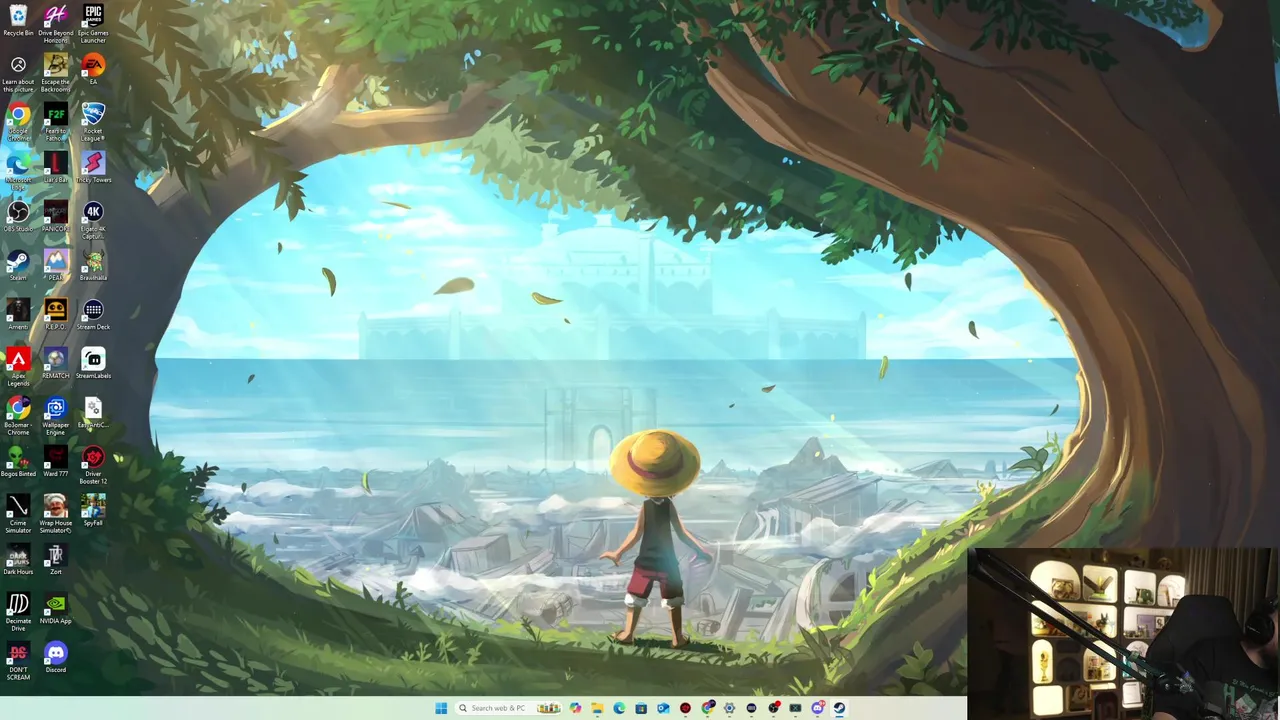Open the Steam desktop shortcut

[x=18, y=265]
